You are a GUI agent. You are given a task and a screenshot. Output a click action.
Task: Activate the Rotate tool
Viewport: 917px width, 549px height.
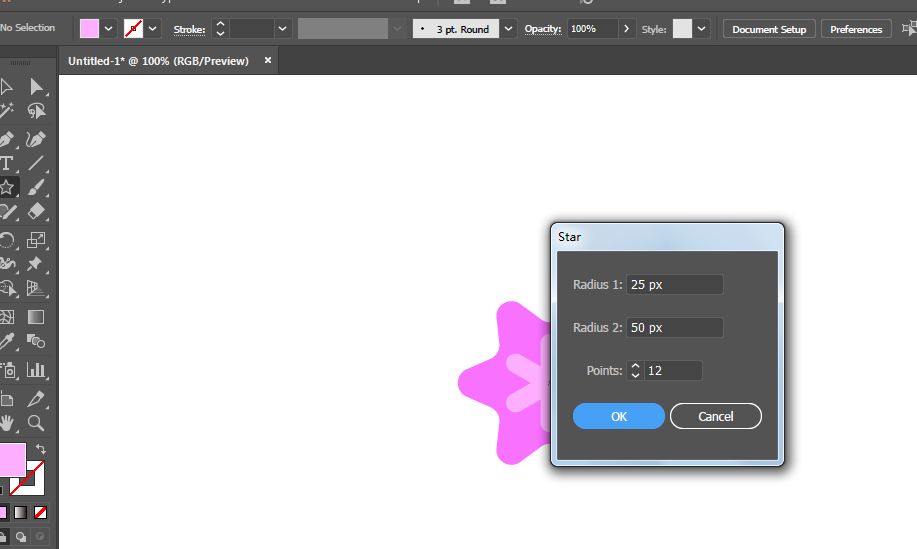(x=6, y=240)
